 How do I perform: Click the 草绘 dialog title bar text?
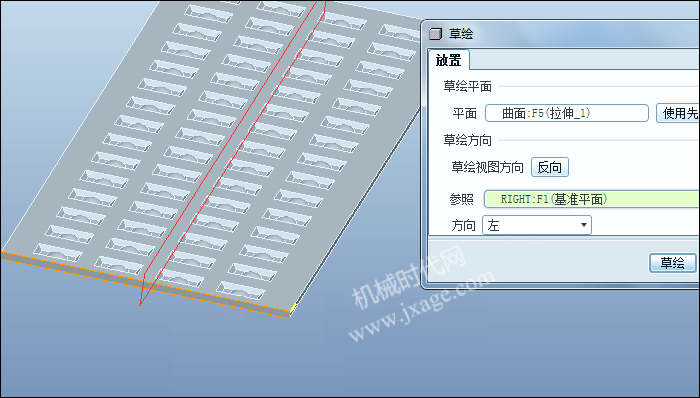click(x=461, y=34)
